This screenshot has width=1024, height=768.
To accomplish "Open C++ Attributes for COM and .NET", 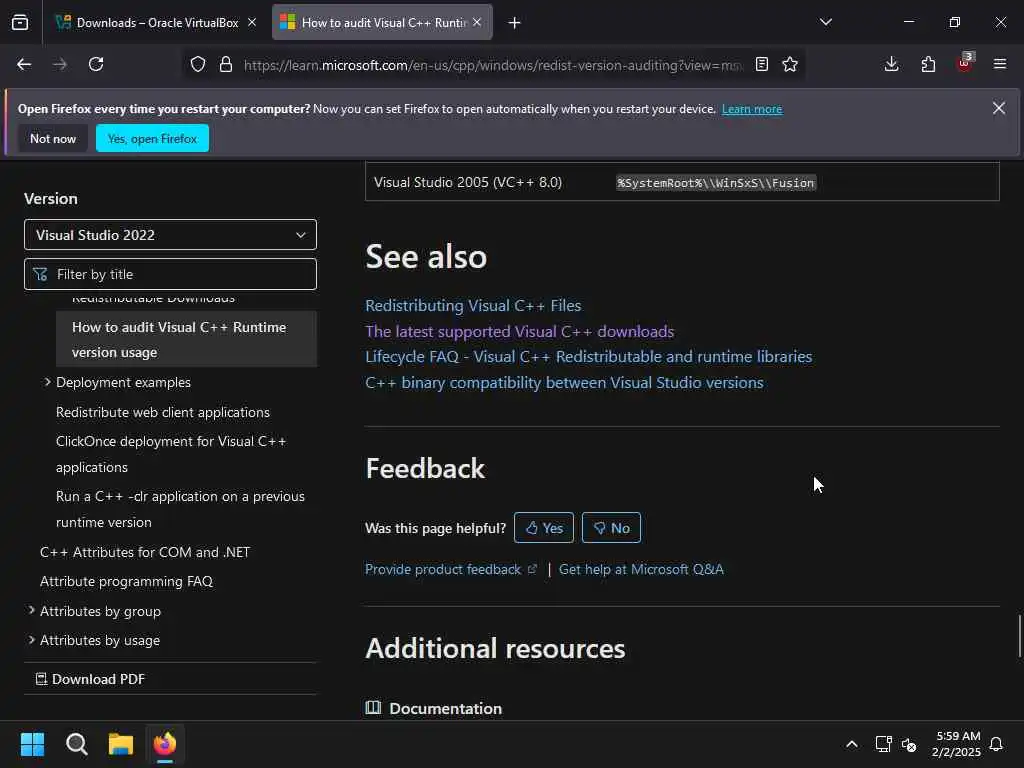I will click(145, 552).
